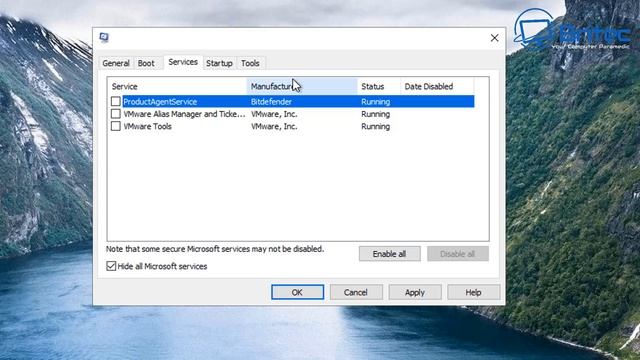The width and height of the screenshot is (640, 360).
Task: Open the Tools tab
Action: (250, 63)
